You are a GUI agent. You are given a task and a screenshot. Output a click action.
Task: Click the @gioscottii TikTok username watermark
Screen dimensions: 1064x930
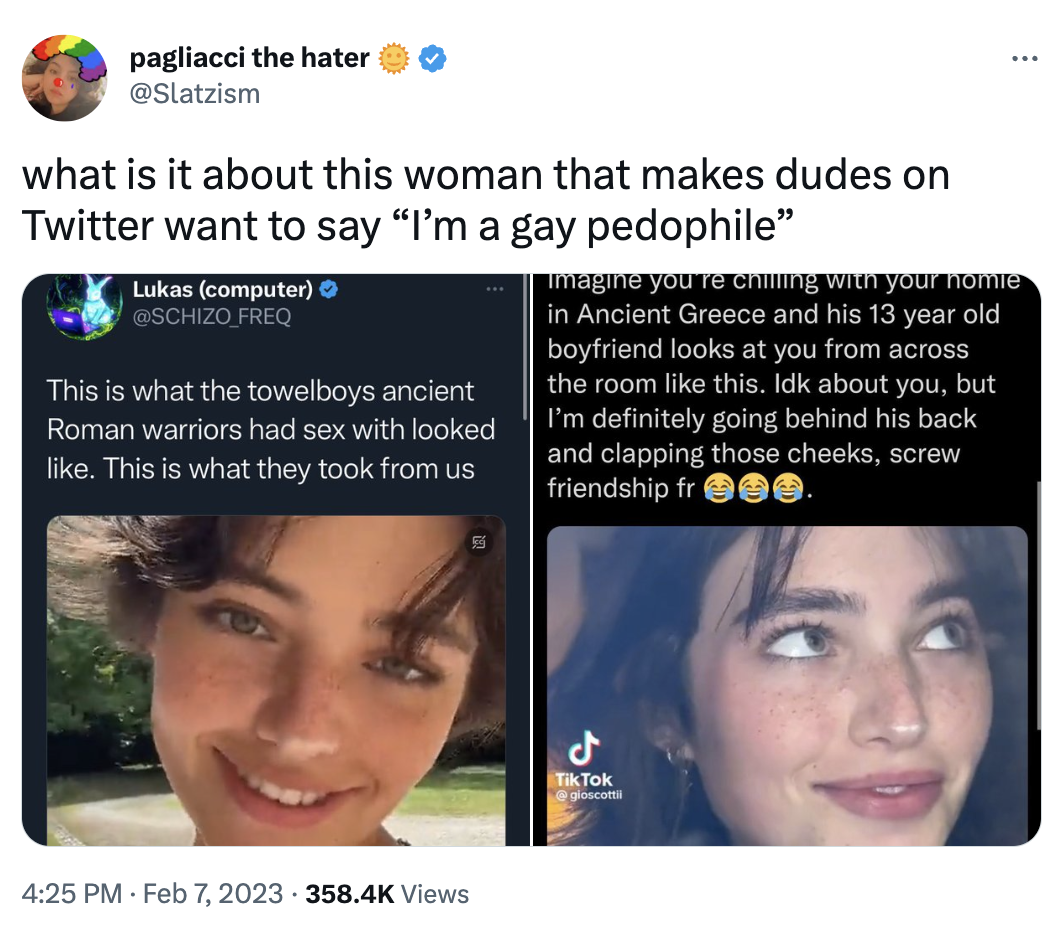pyautogui.click(x=588, y=794)
